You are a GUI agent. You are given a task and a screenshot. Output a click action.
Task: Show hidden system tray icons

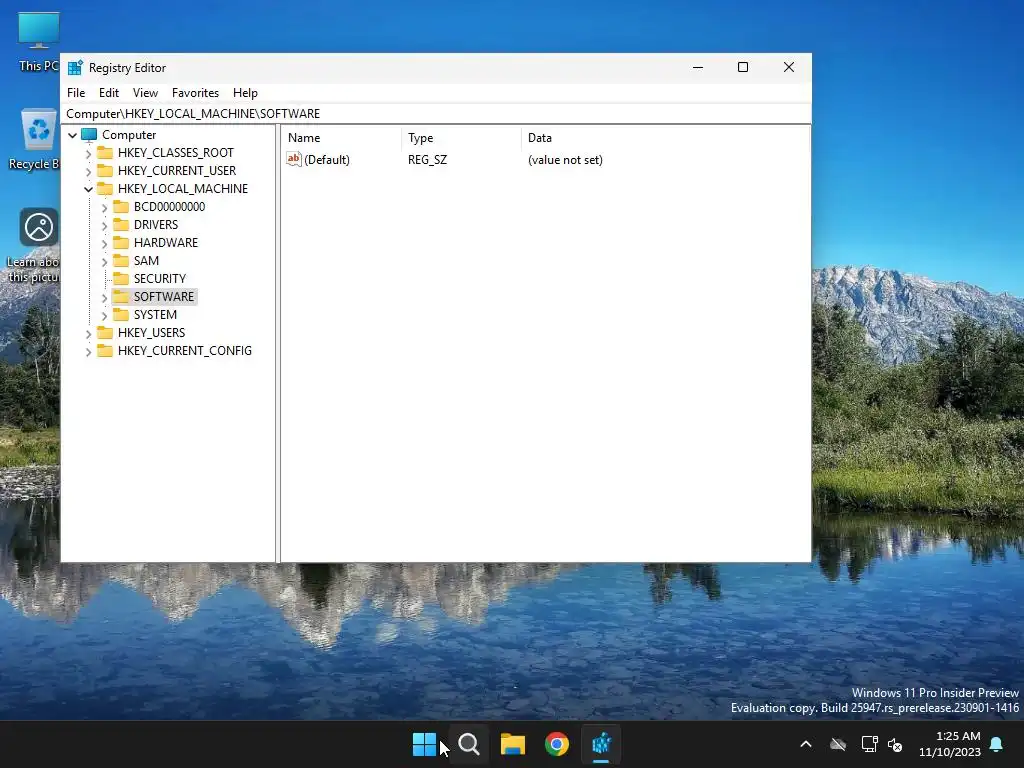806,744
